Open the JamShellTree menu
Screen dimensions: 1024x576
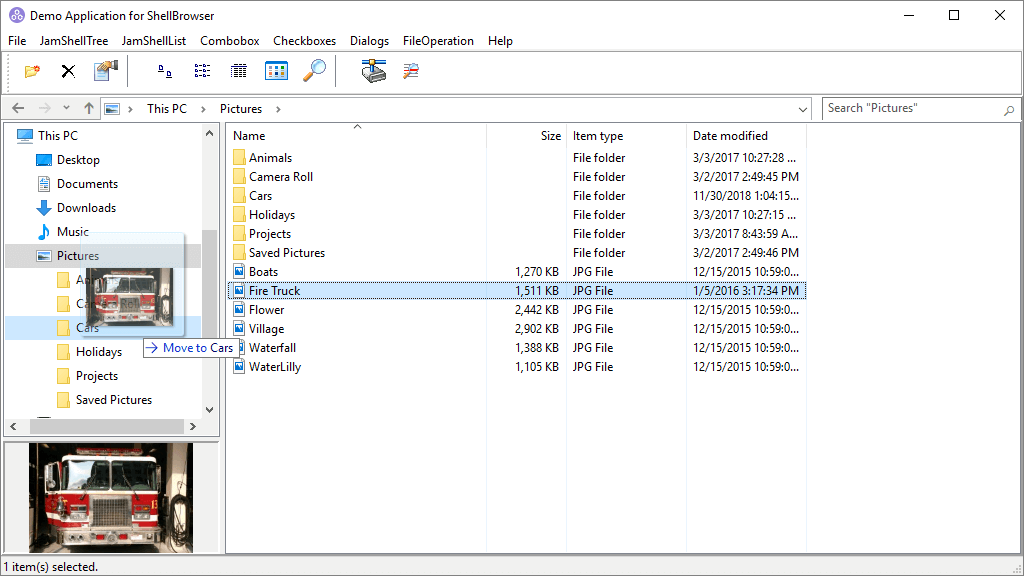[x=73, y=41]
